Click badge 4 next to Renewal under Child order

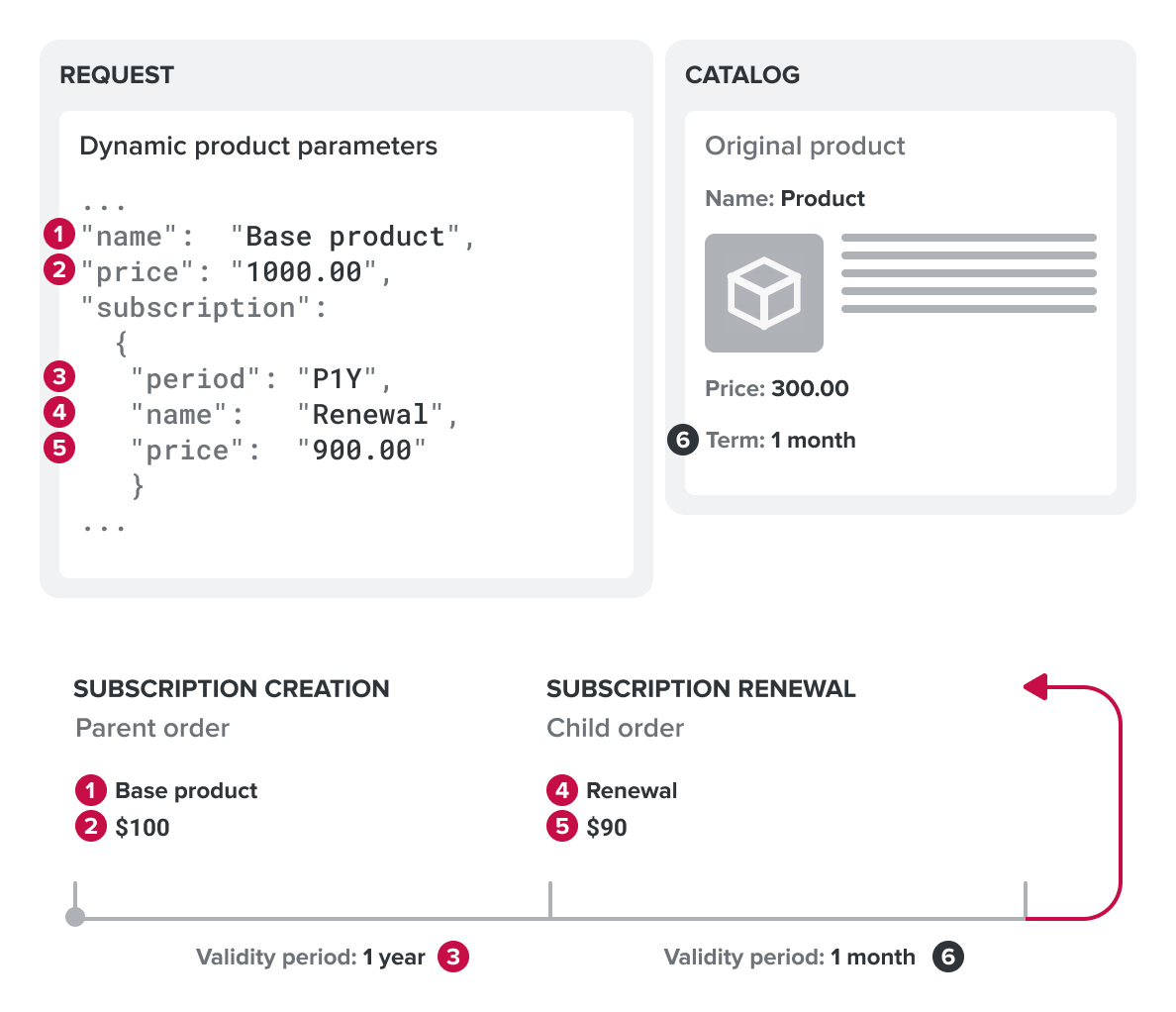(562, 790)
